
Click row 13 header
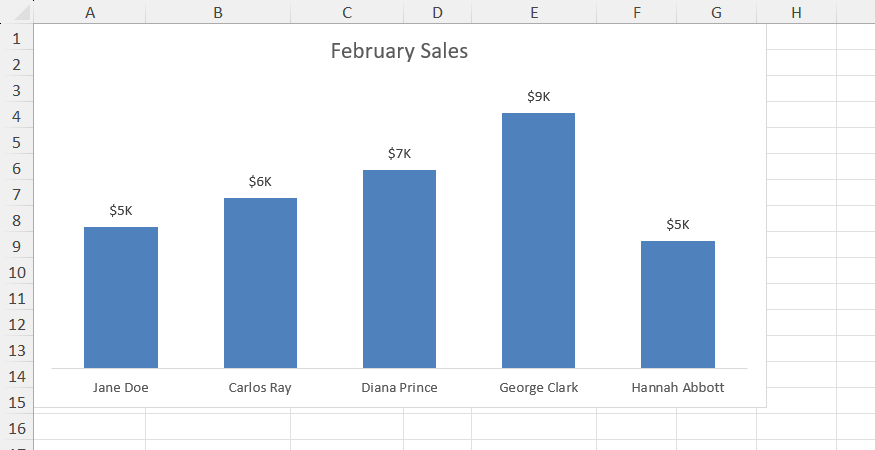tap(17, 350)
